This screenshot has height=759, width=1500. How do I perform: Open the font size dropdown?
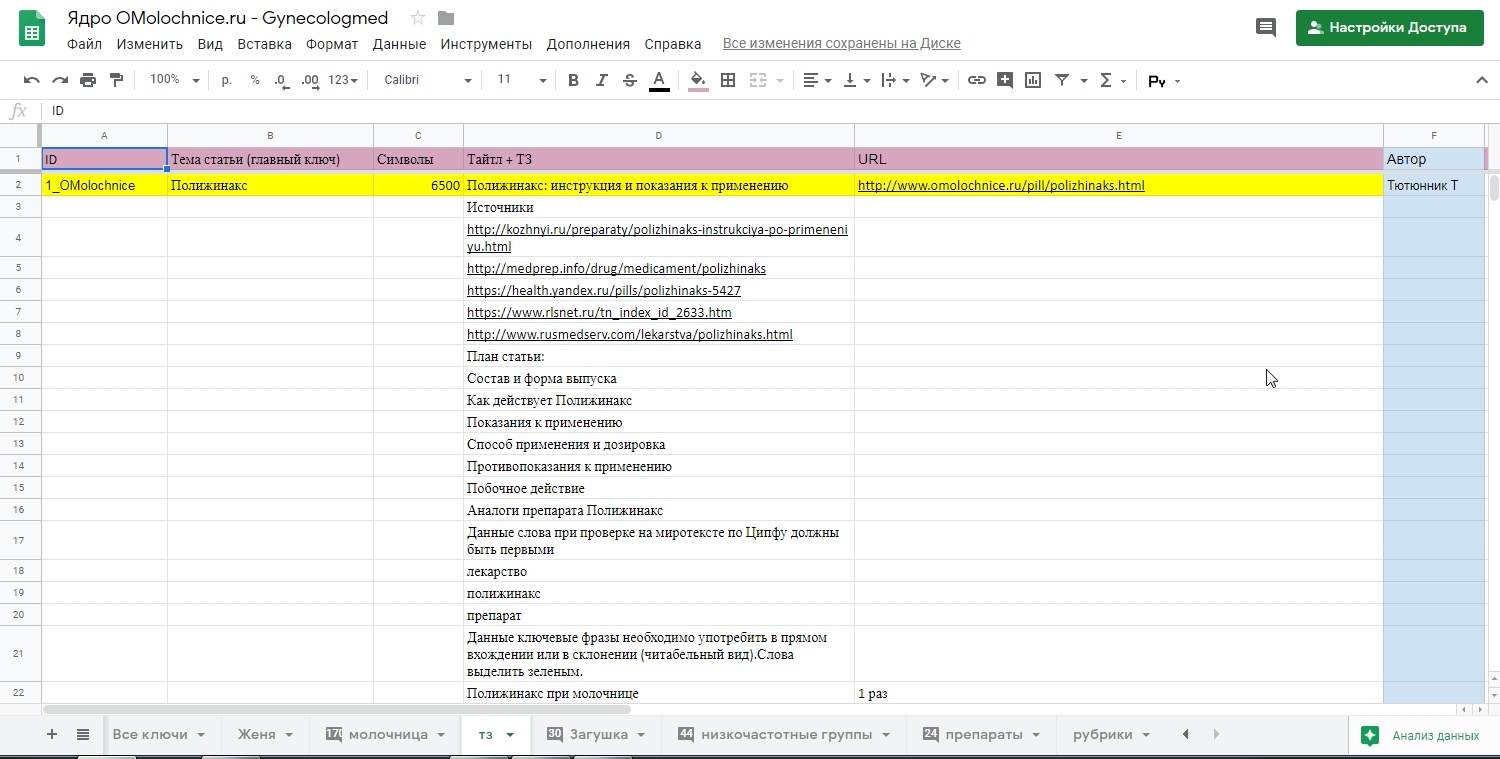(x=521, y=80)
